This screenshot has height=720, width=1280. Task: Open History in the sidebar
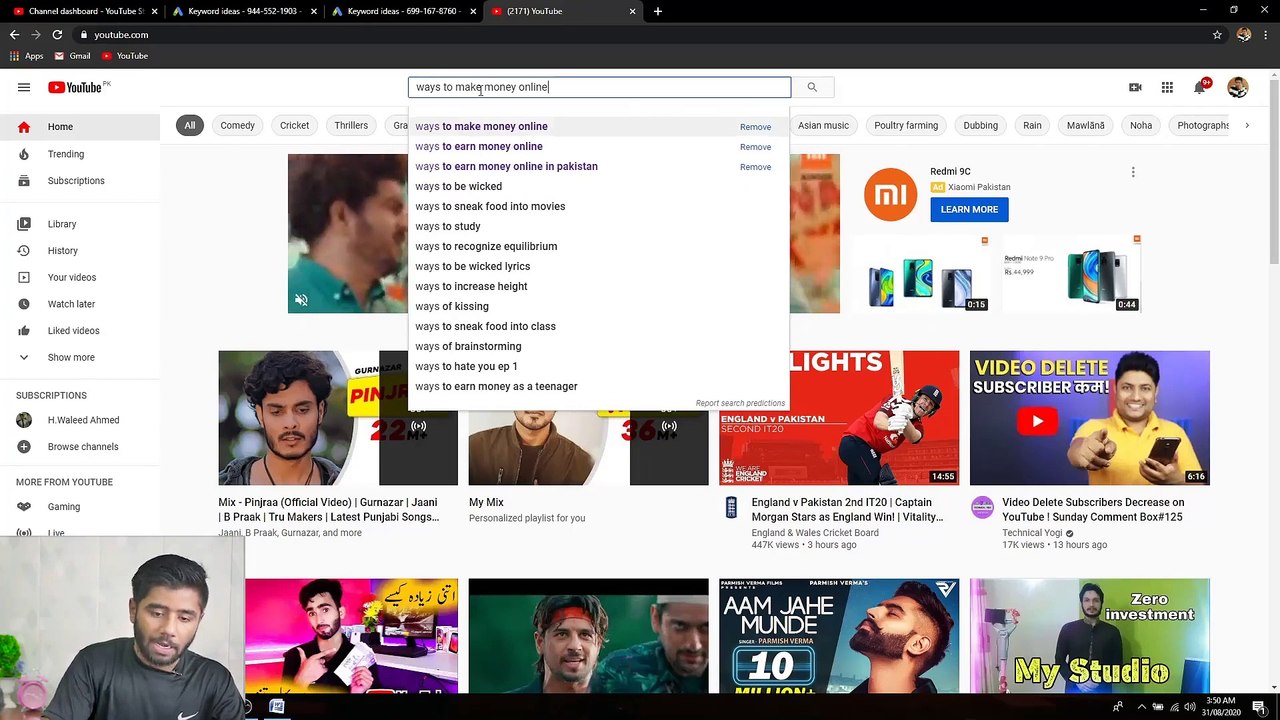pyautogui.click(x=80, y=251)
